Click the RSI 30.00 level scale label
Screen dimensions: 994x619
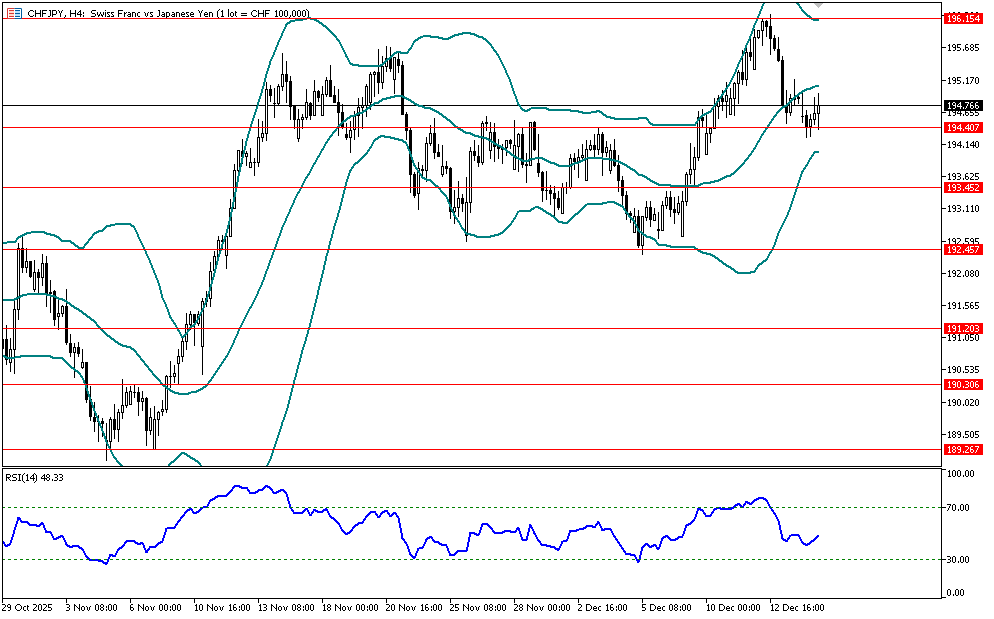tap(960, 560)
